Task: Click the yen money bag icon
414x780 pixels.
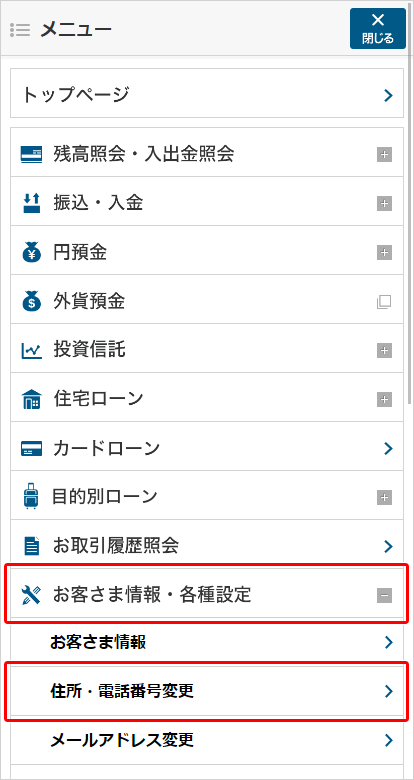Action: click(x=32, y=252)
